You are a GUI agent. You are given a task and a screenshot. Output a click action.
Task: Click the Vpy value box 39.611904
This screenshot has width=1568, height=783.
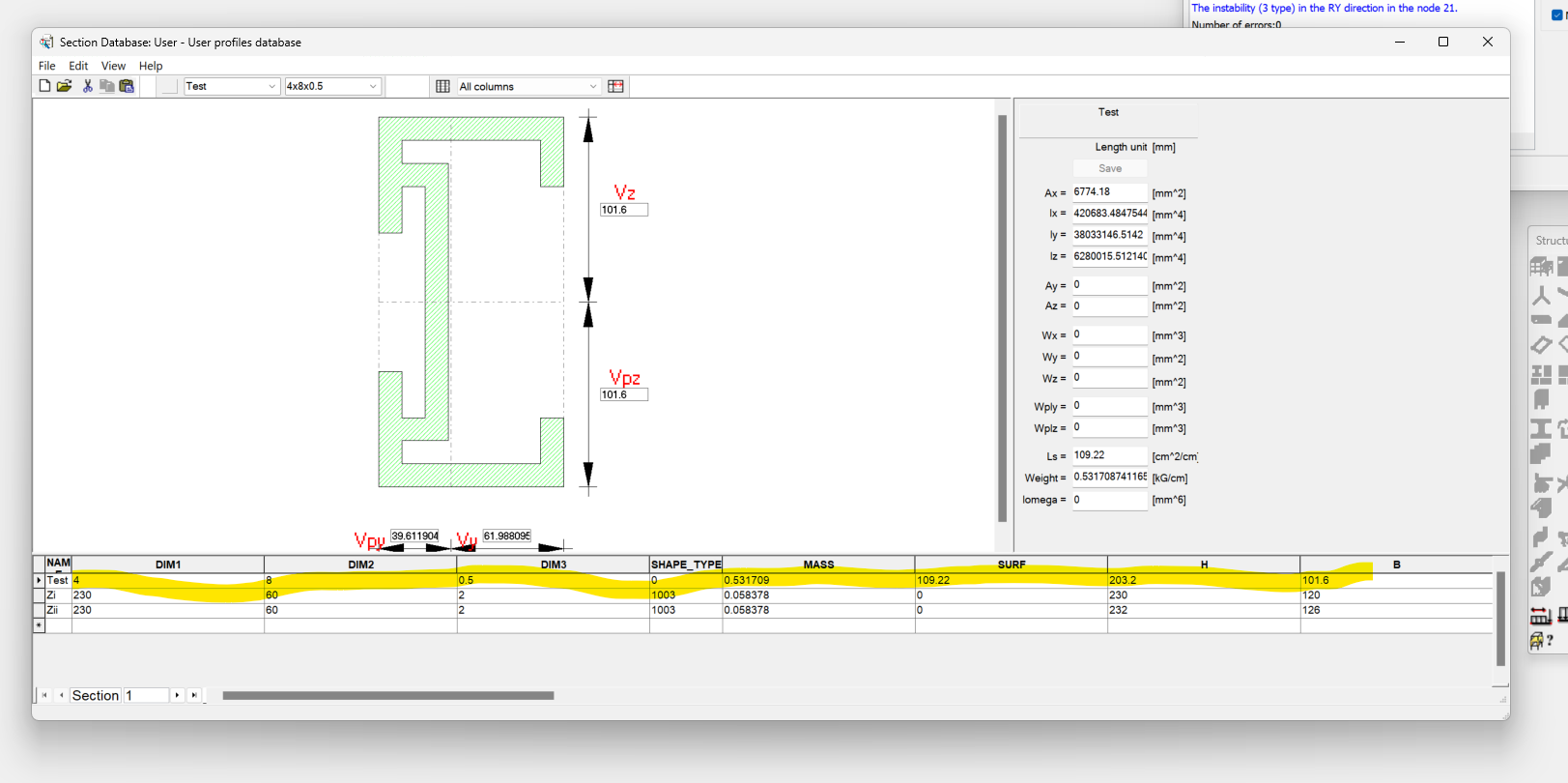tap(414, 536)
